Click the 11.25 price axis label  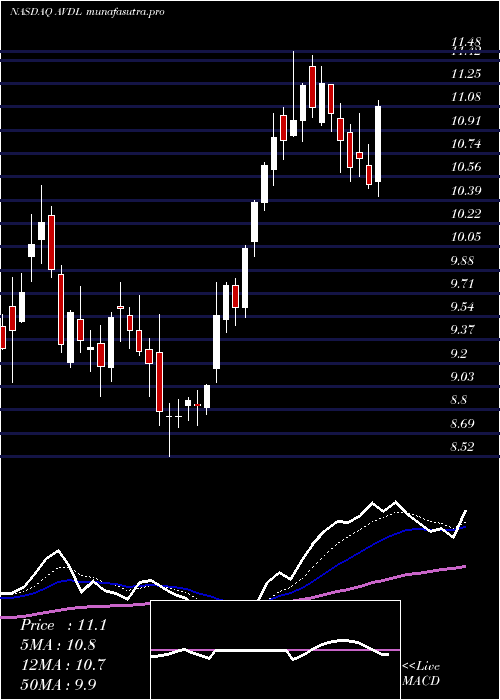tap(466, 74)
